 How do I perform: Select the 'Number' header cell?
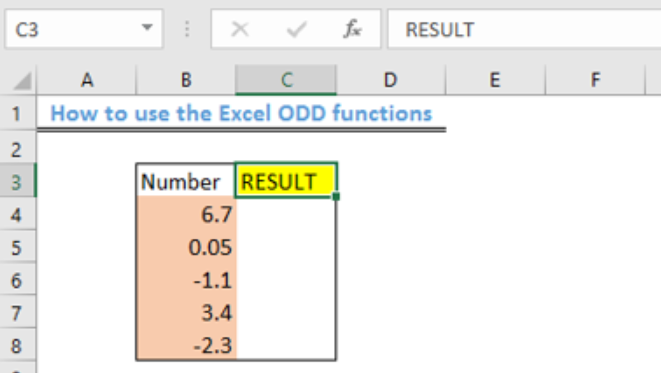coord(186,180)
